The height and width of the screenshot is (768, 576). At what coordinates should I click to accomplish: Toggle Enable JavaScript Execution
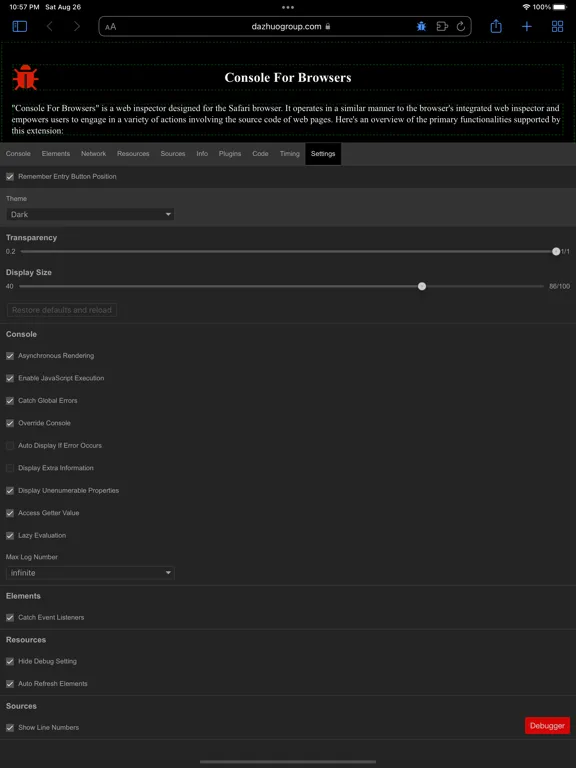tap(10, 378)
